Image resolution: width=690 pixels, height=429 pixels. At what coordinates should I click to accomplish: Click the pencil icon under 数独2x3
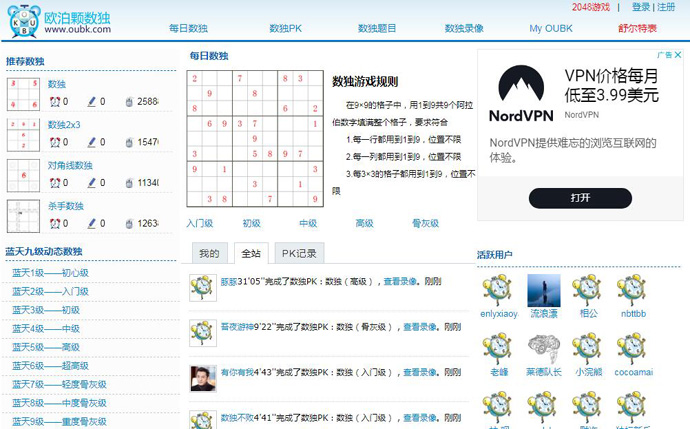pyautogui.click(x=92, y=142)
